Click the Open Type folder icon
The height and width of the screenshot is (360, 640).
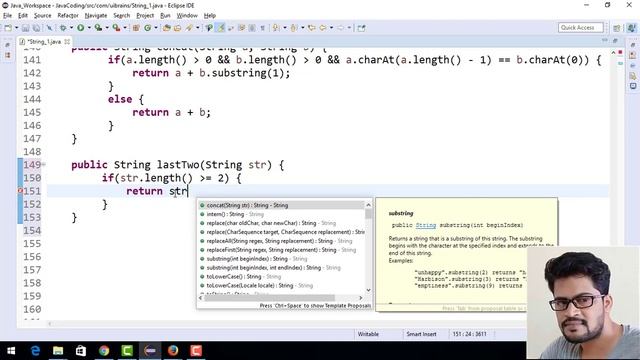click(x=167, y=28)
